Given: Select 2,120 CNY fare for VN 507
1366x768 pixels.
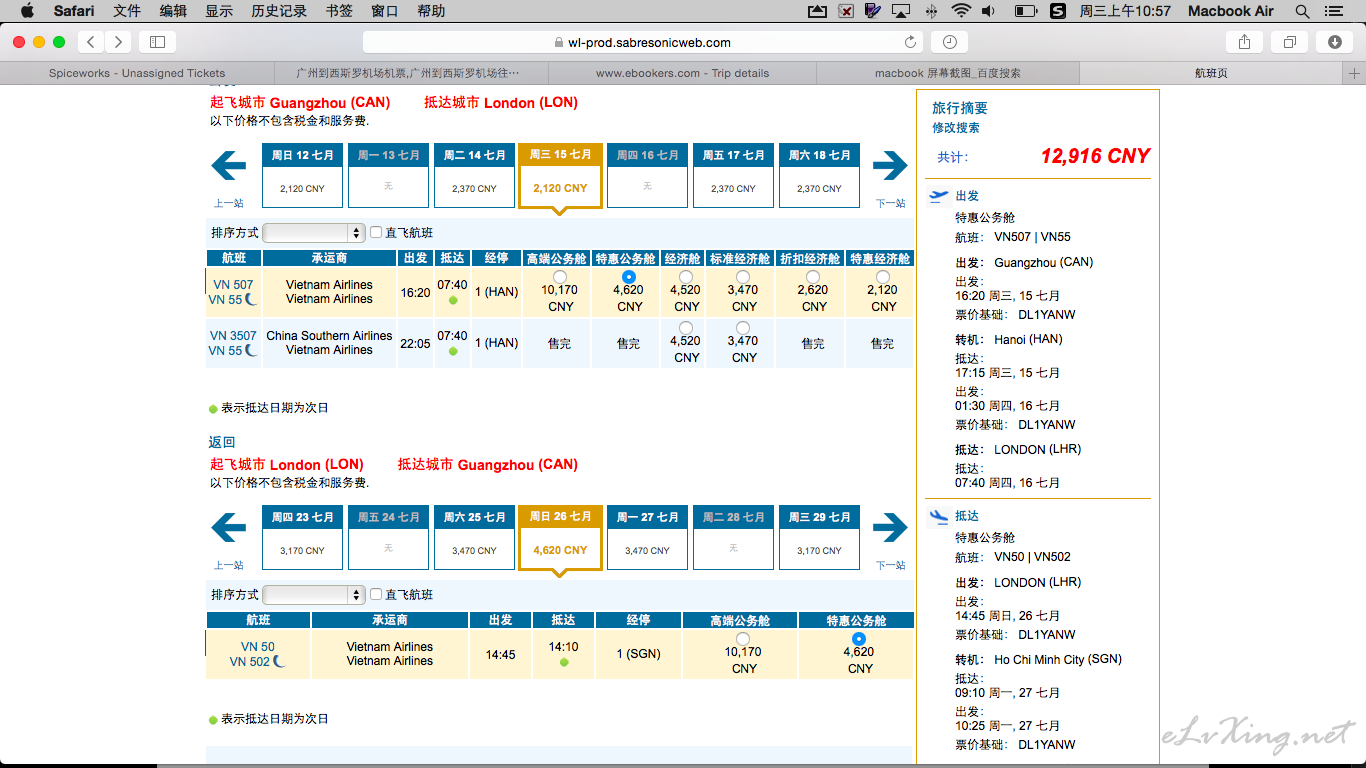Looking at the screenshot, I should click(x=882, y=277).
